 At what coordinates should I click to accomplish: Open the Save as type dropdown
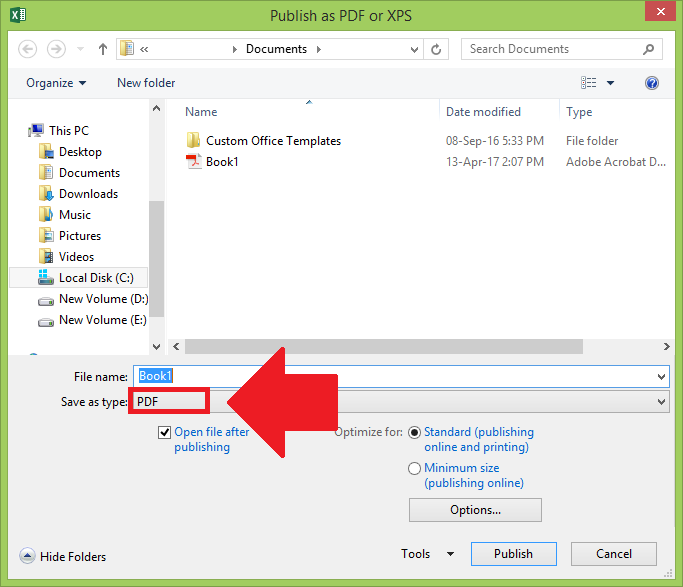click(661, 401)
